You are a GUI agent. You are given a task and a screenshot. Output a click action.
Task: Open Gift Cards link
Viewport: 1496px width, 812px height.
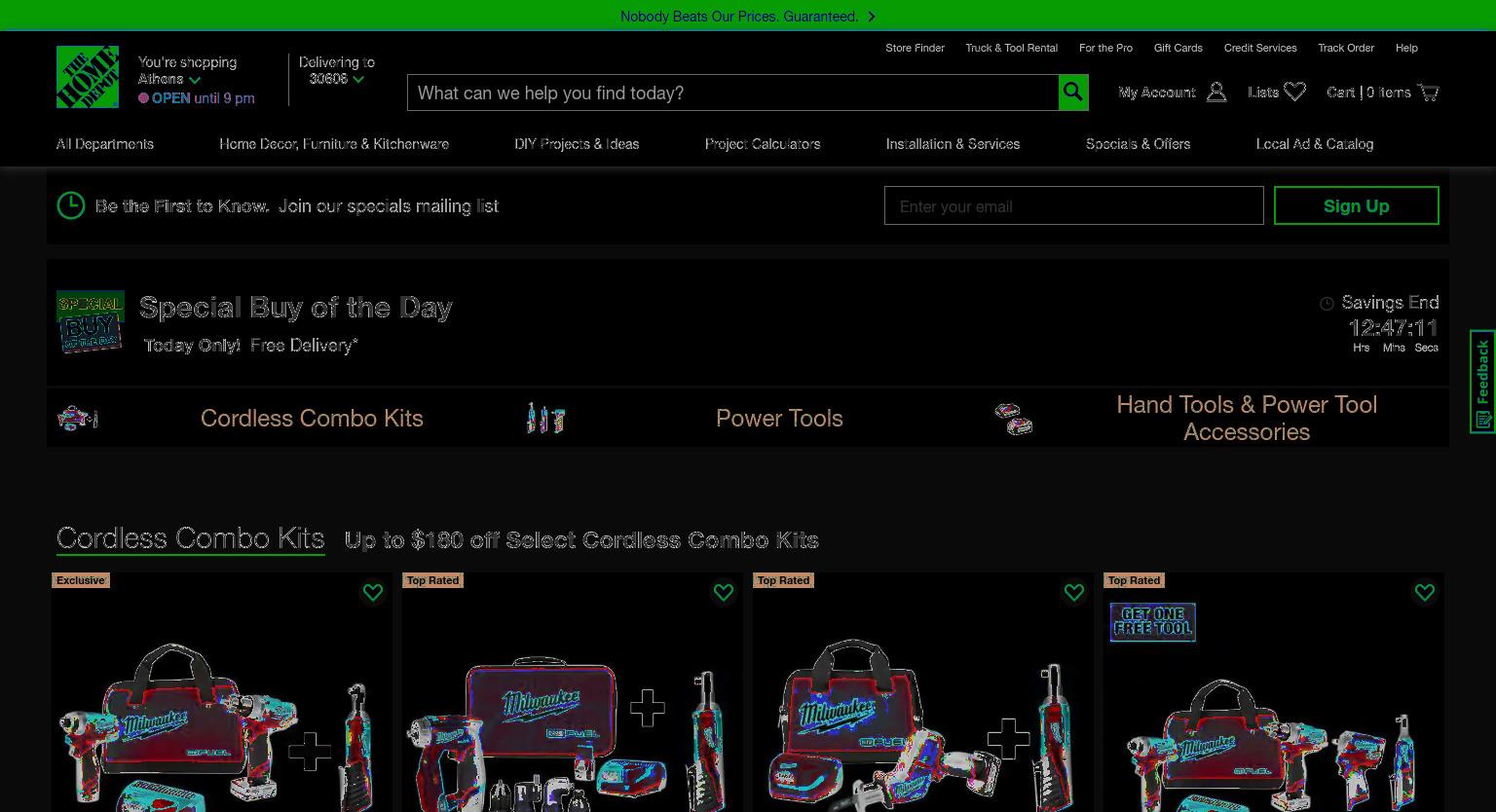pyautogui.click(x=1178, y=48)
